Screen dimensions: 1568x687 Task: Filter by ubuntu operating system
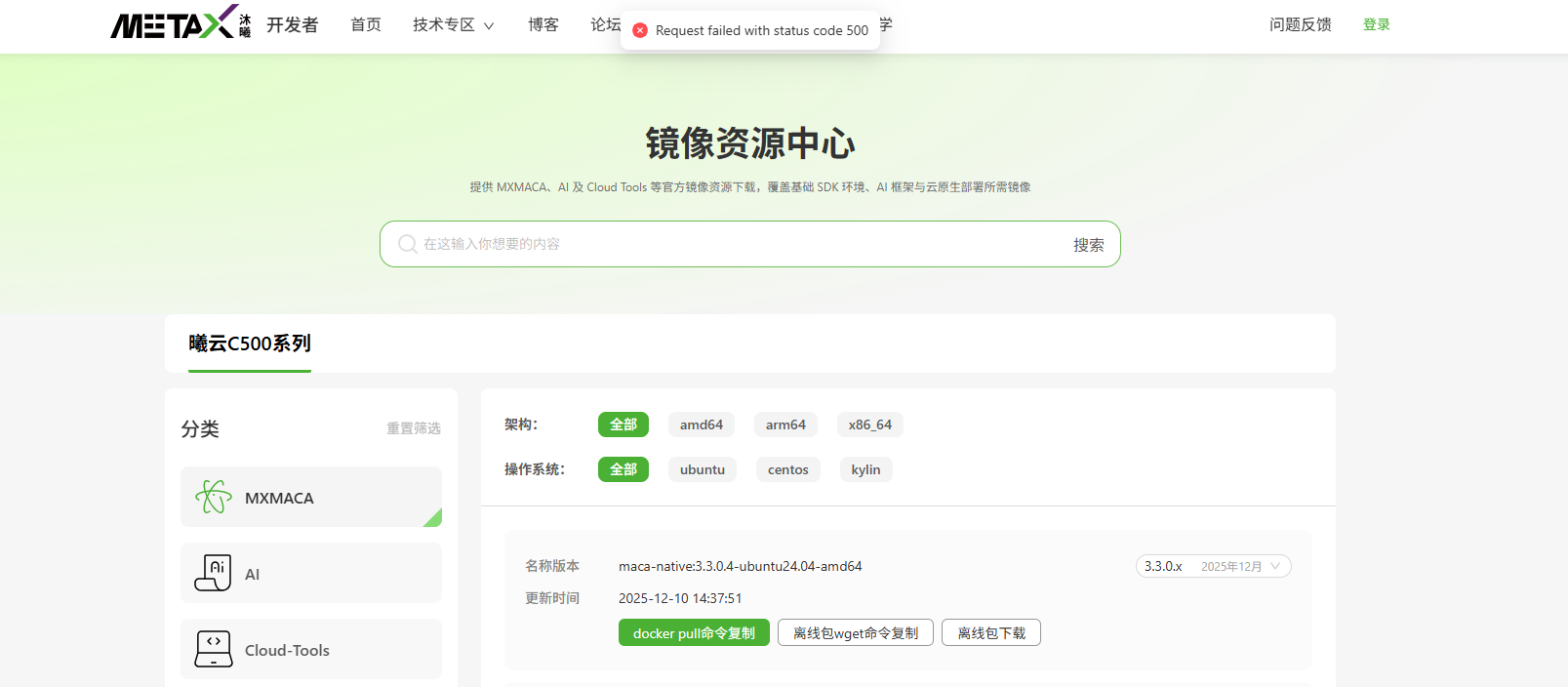pyautogui.click(x=702, y=469)
